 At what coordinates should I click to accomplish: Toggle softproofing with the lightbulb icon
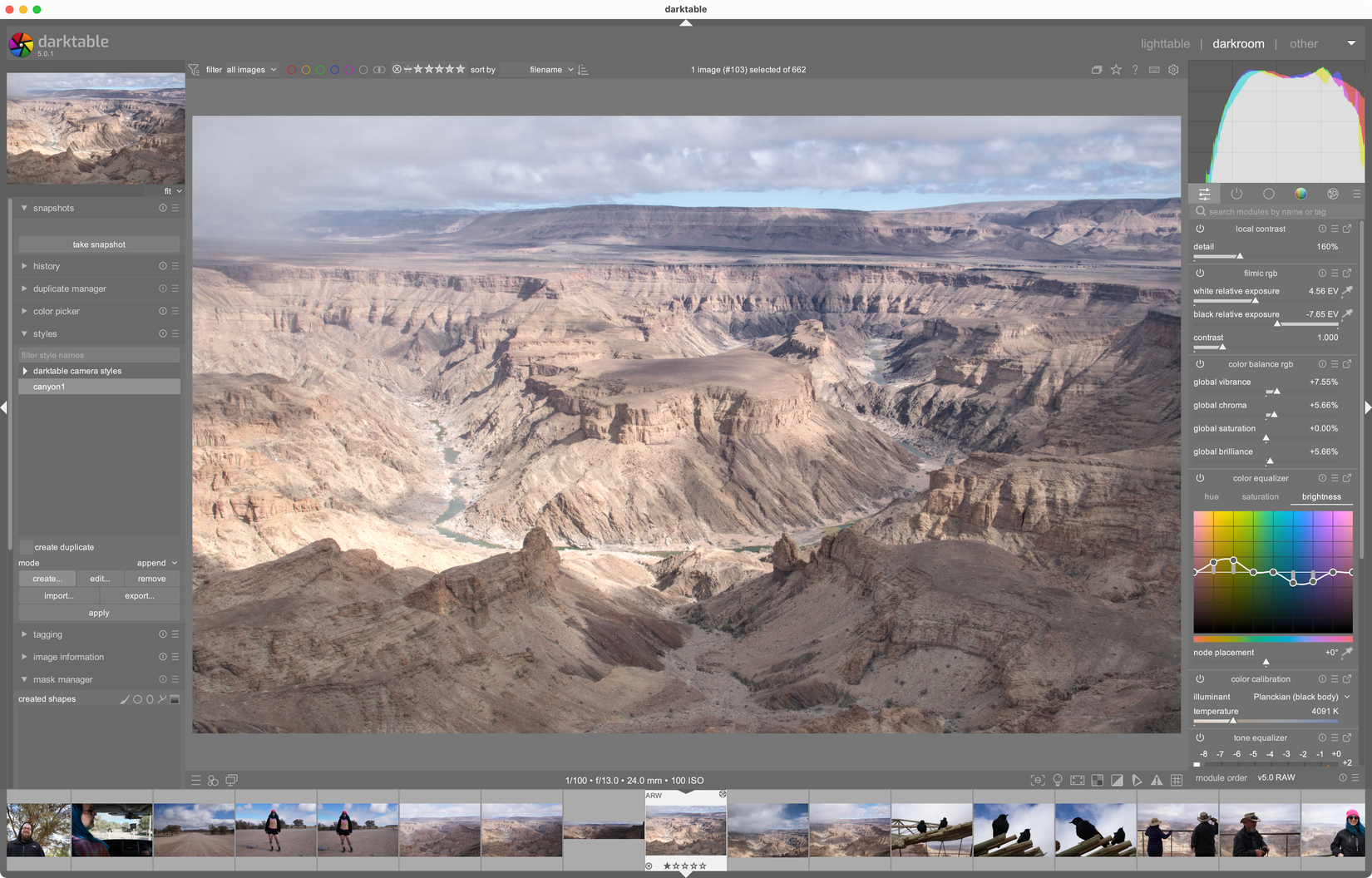point(1058,780)
